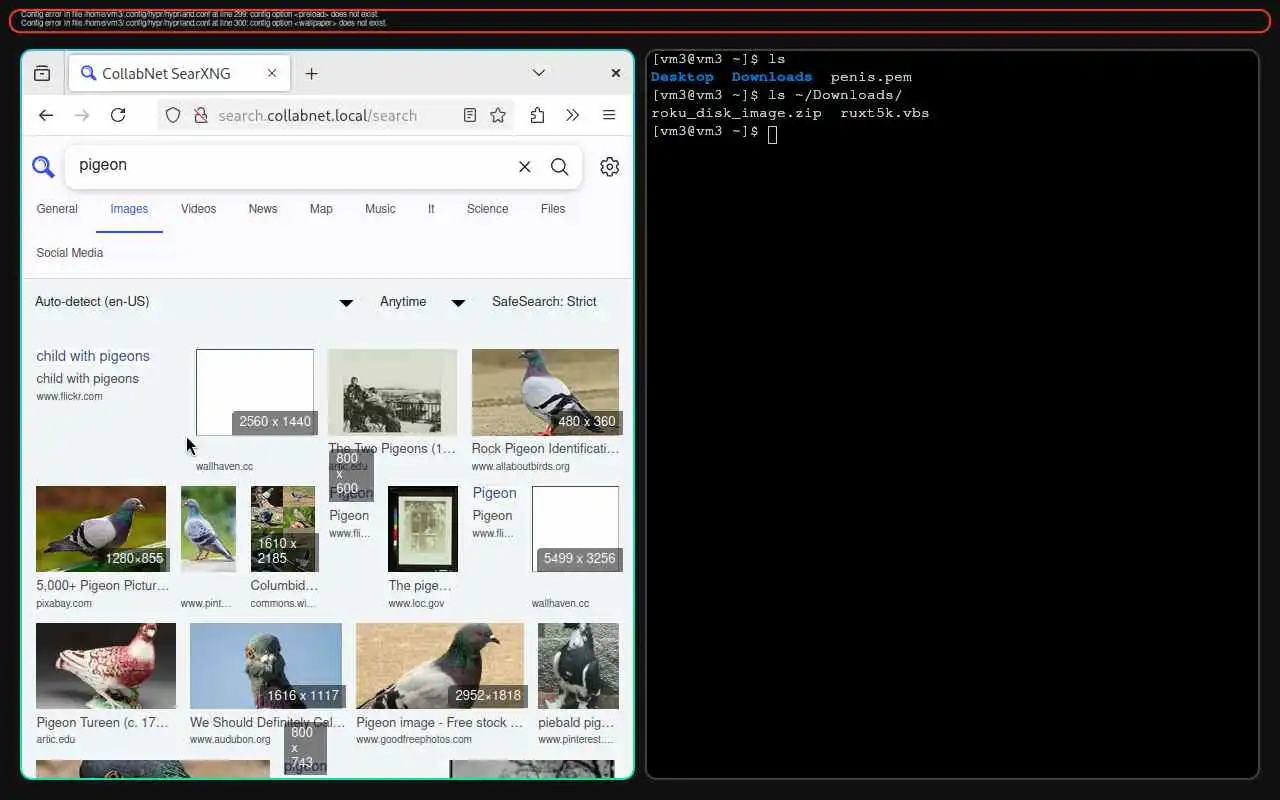The height and width of the screenshot is (800, 1280).
Task: Click Desktop directory name in terminal
Action: 682,77
